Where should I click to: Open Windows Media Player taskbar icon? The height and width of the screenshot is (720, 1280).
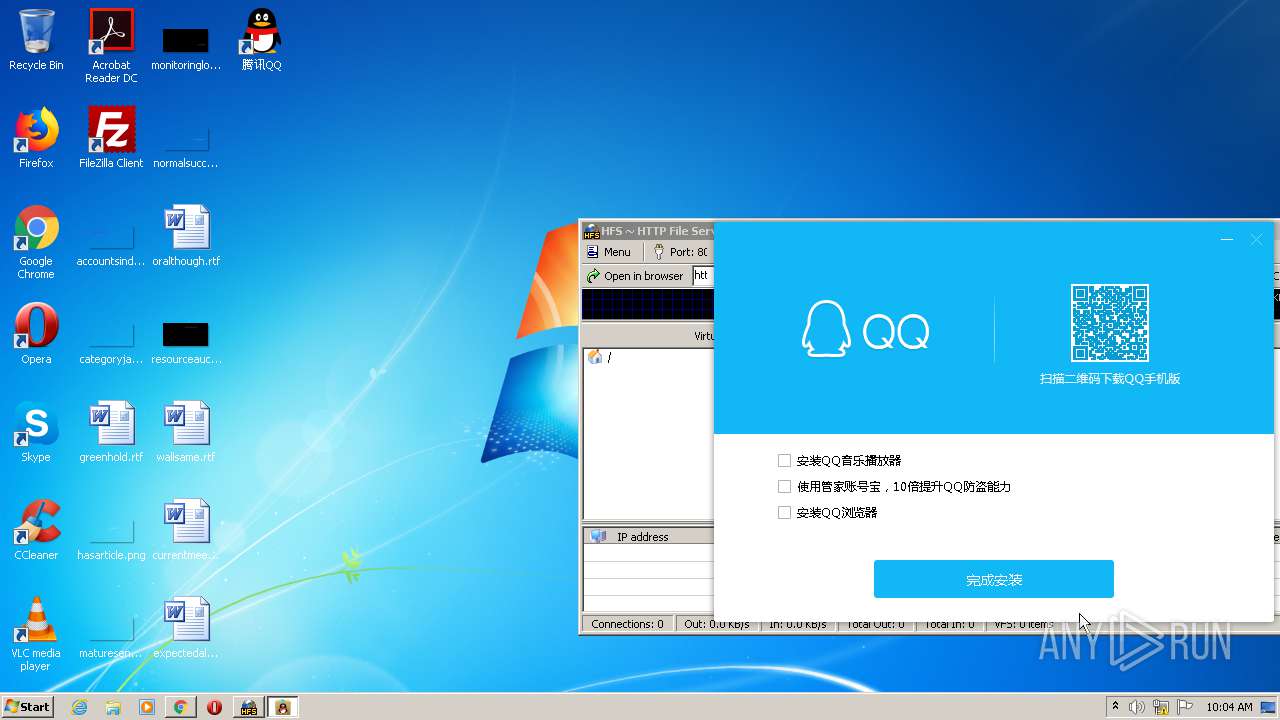click(147, 707)
